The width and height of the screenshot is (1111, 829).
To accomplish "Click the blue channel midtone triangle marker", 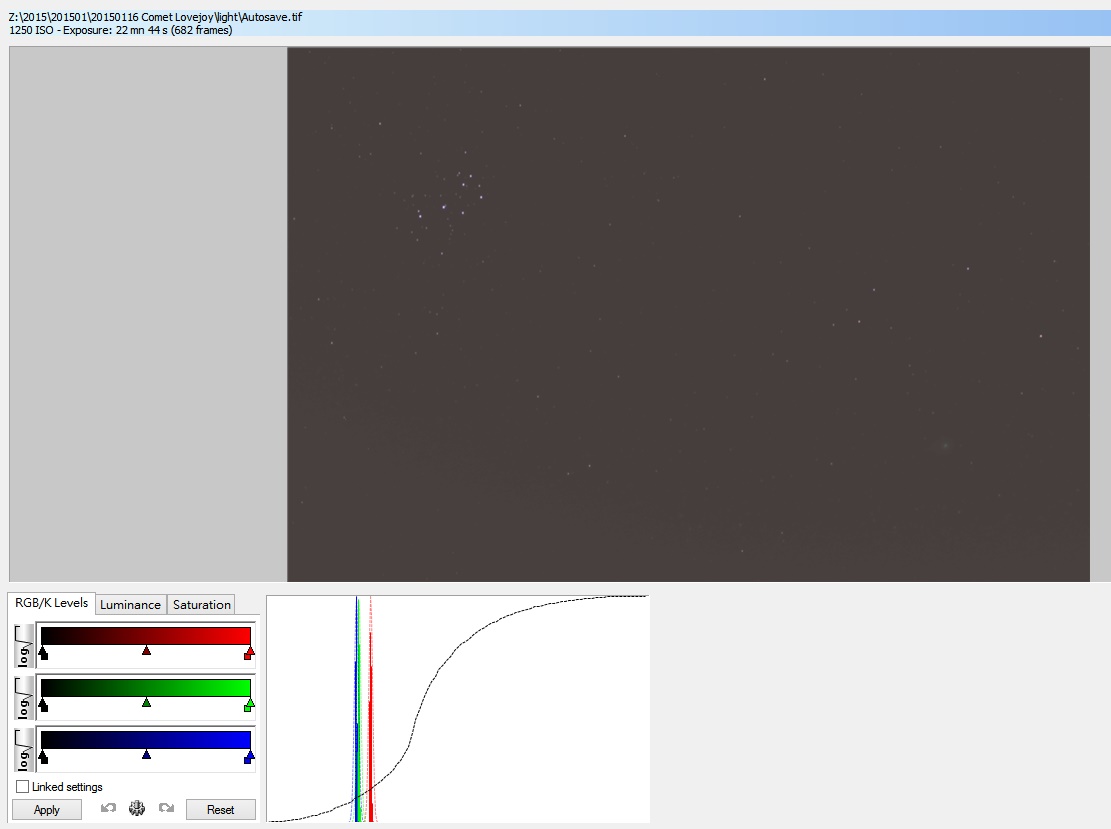I will (x=147, y=755).
